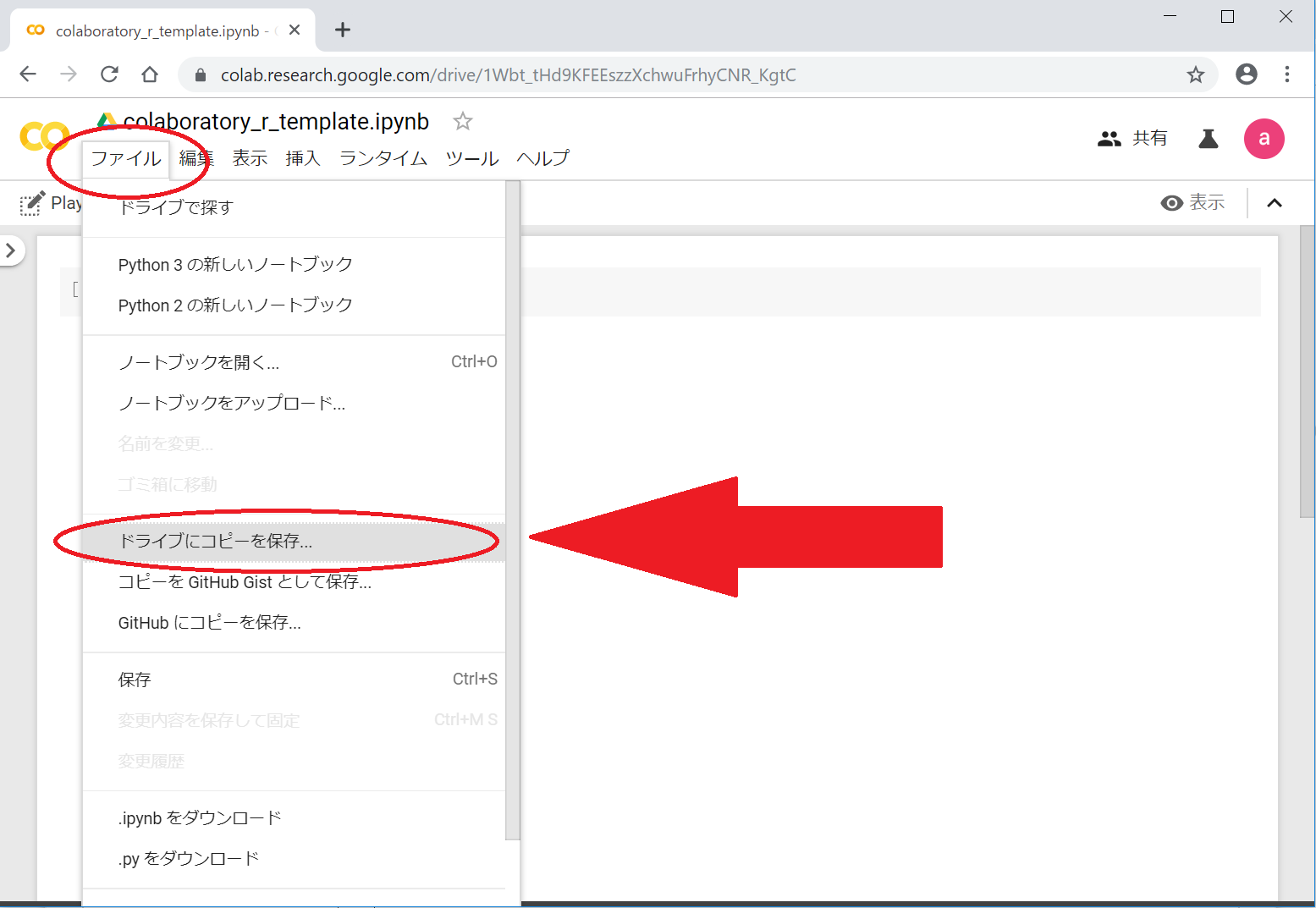Click the 共有 share button
The width and height of the screenshot is (1316, 908).
tap(1132, 139)
